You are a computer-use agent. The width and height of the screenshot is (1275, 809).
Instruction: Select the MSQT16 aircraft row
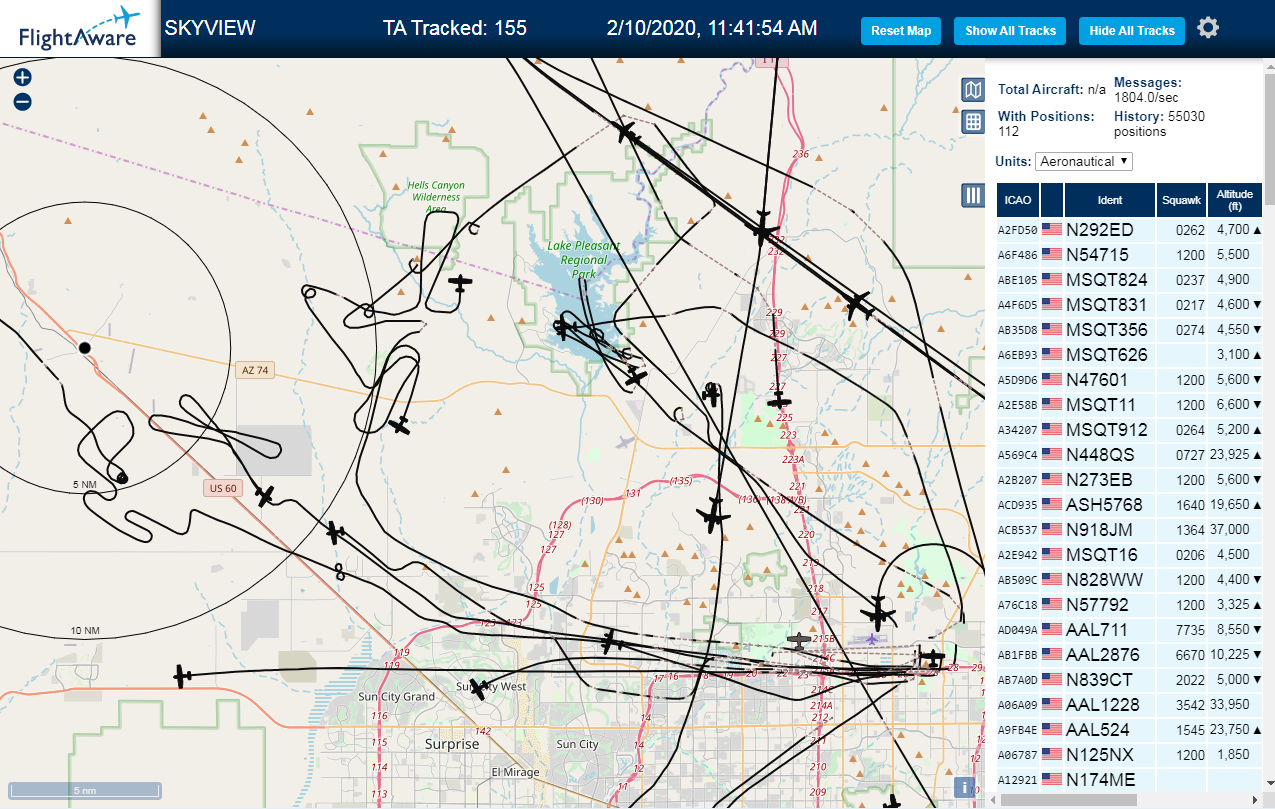pos(1130,554)
